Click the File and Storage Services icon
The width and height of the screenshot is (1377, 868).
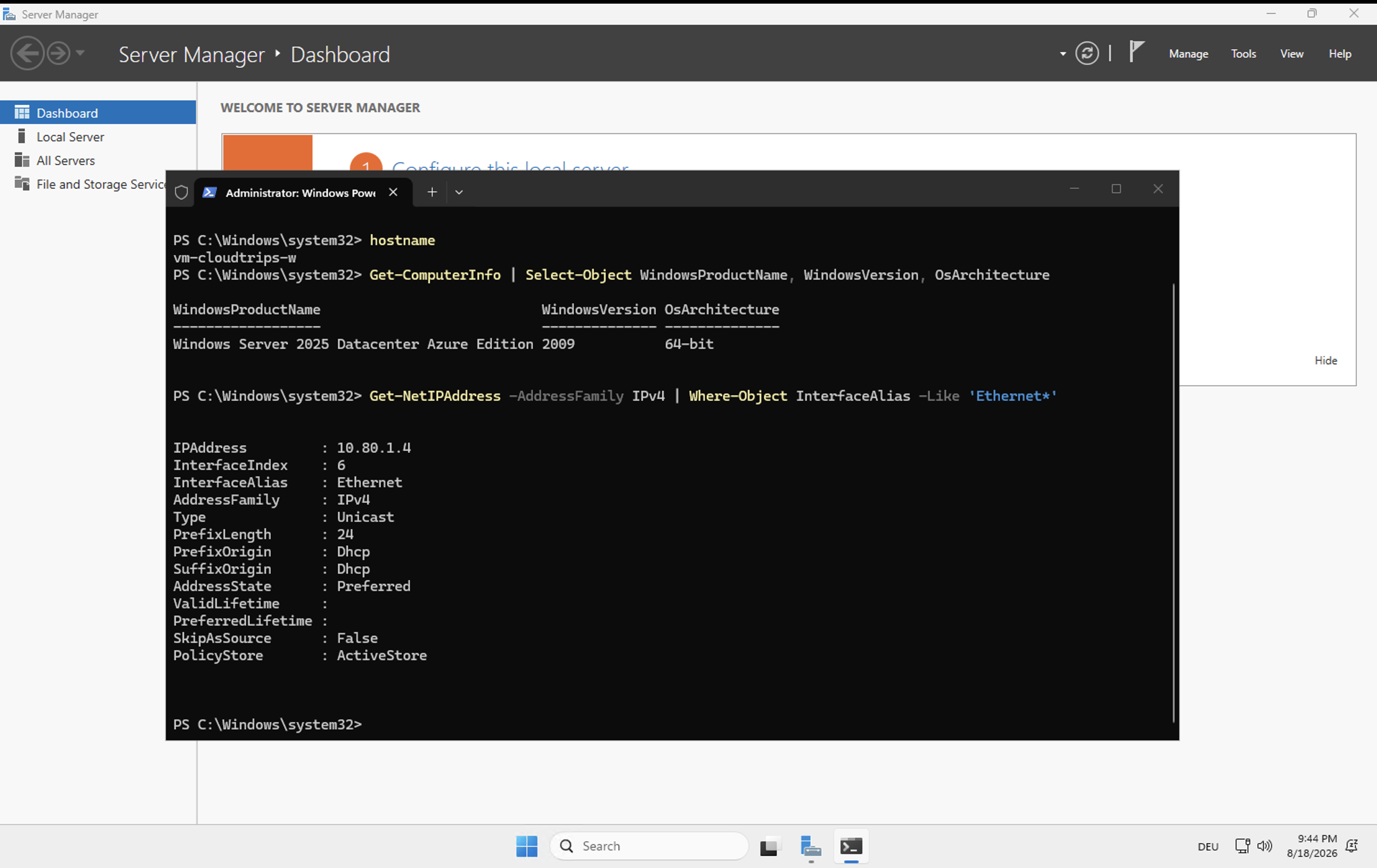click(x=22, y=184)
